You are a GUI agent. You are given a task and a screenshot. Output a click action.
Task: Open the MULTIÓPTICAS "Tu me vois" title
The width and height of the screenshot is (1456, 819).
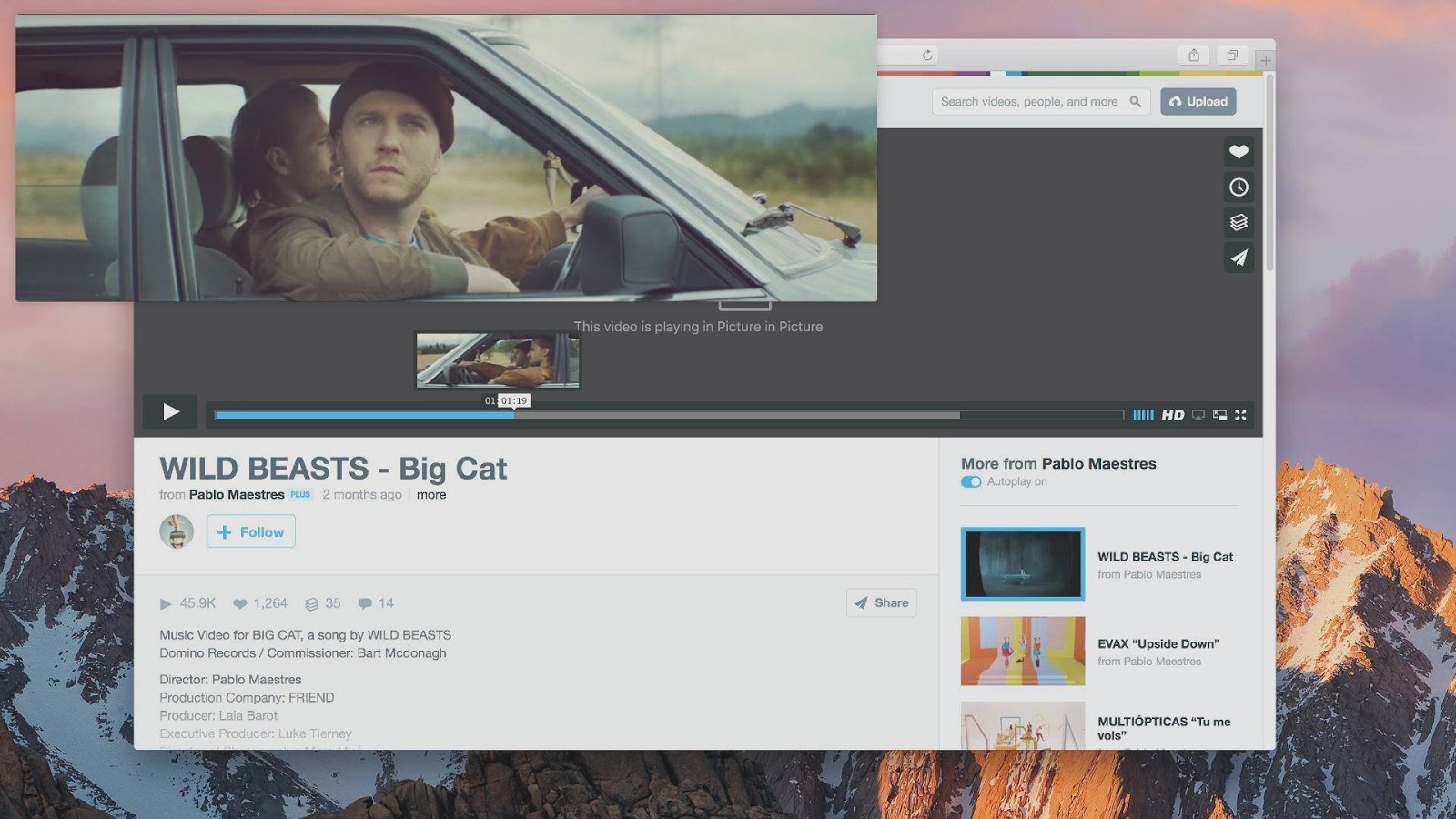[1164, 728]
